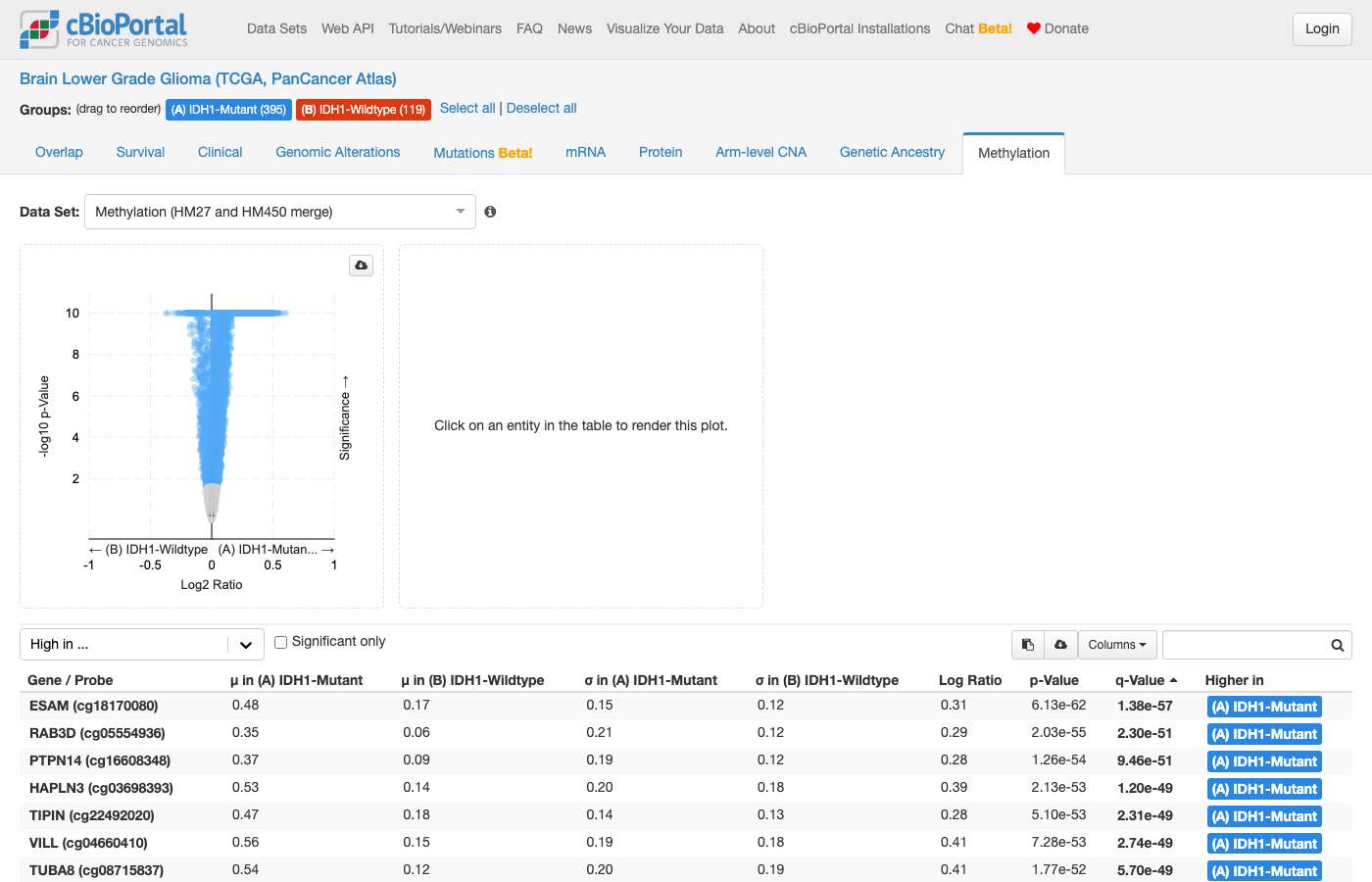The width and height of the screenshot is (1372, 882).
Task: Sort by the p-Value column header
Action: tap(1053, 680)
